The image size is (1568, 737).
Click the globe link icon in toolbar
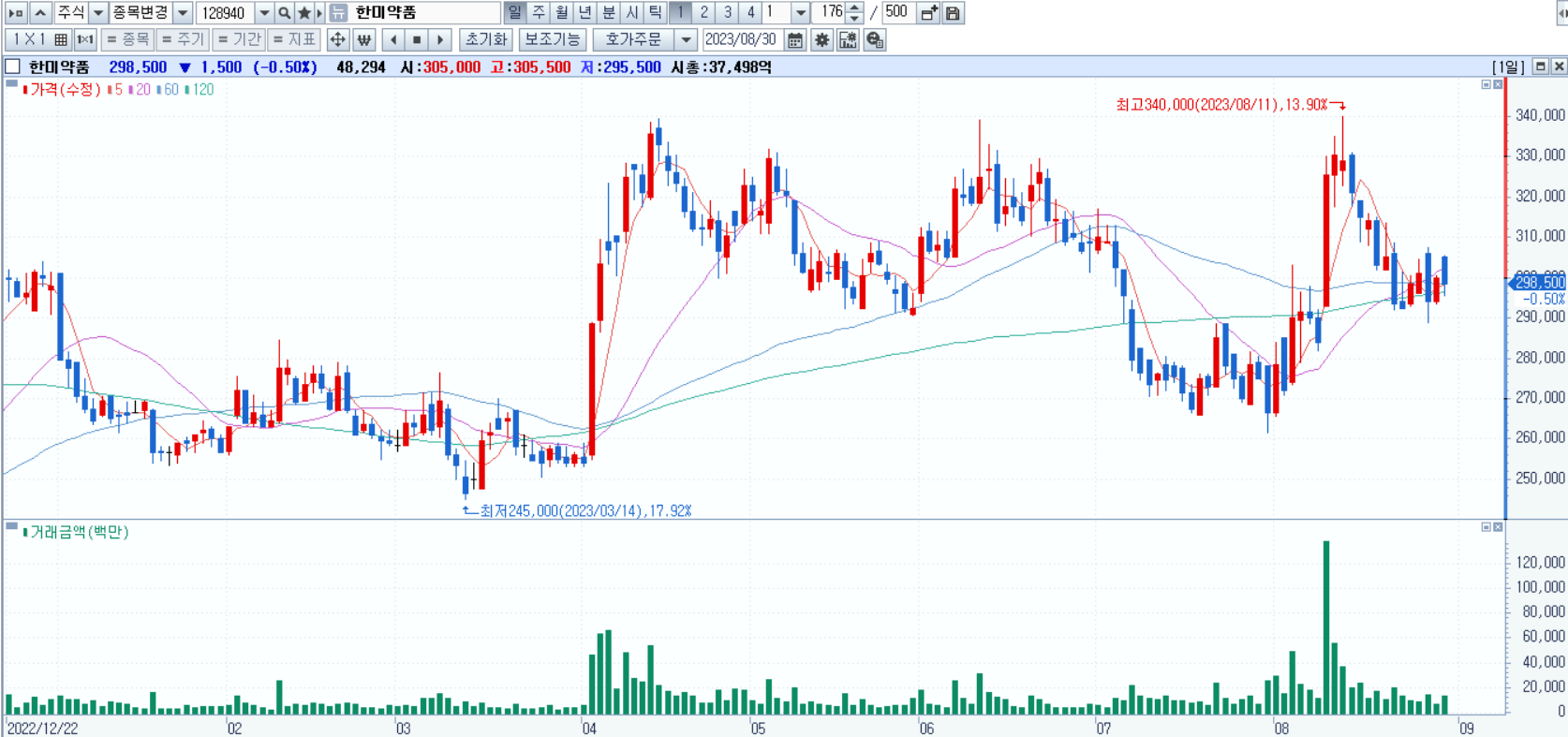pos(875,39)
